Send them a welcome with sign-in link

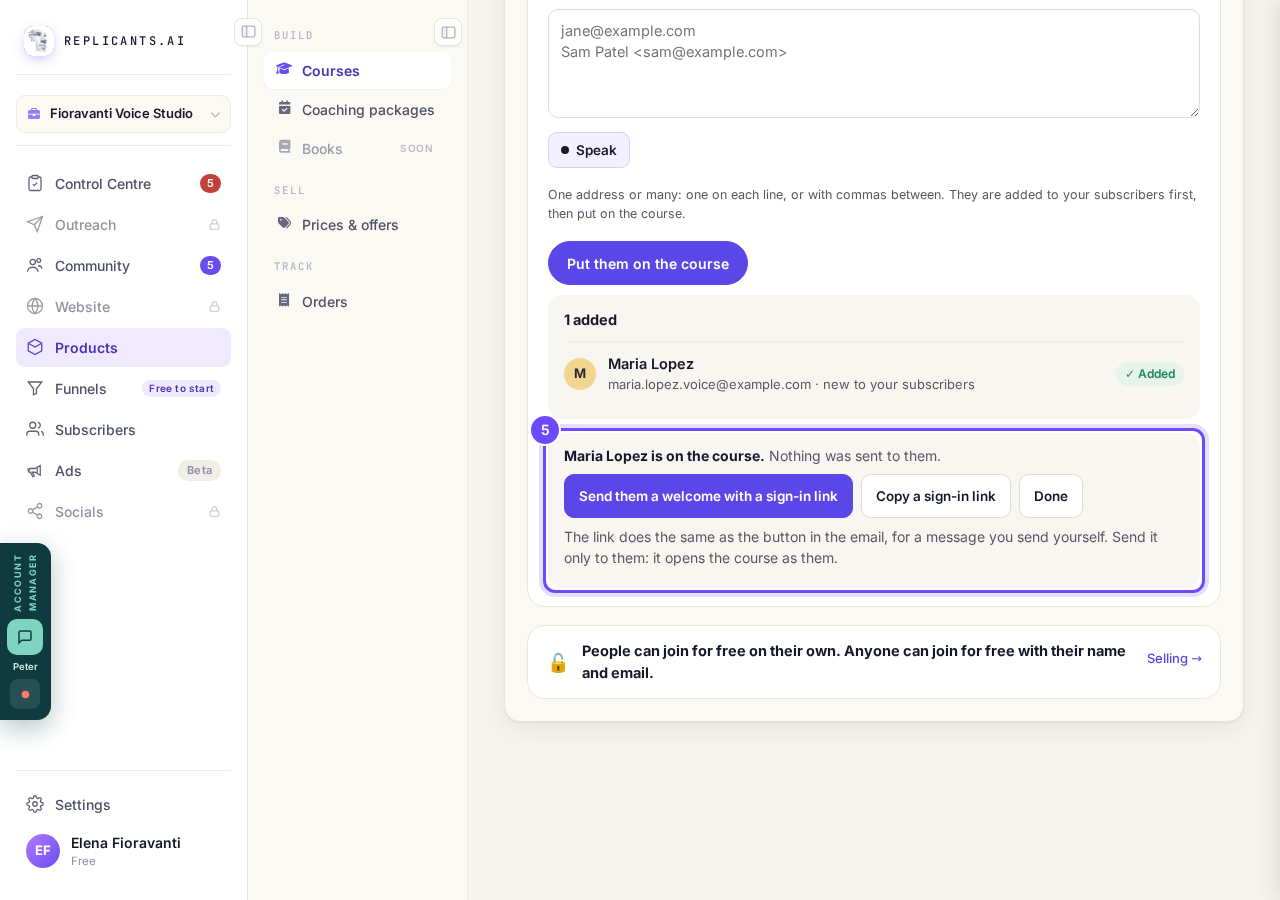708,496
